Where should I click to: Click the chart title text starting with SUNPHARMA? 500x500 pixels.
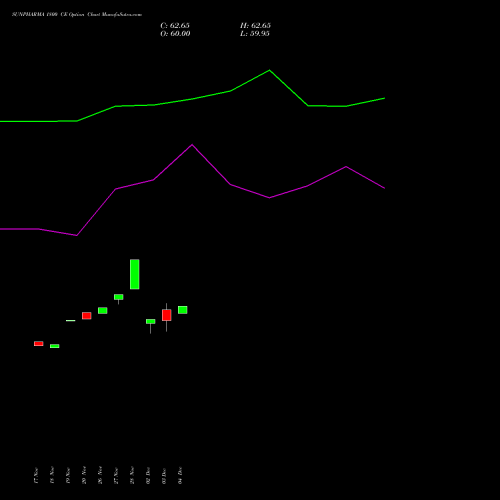(77, 15)
